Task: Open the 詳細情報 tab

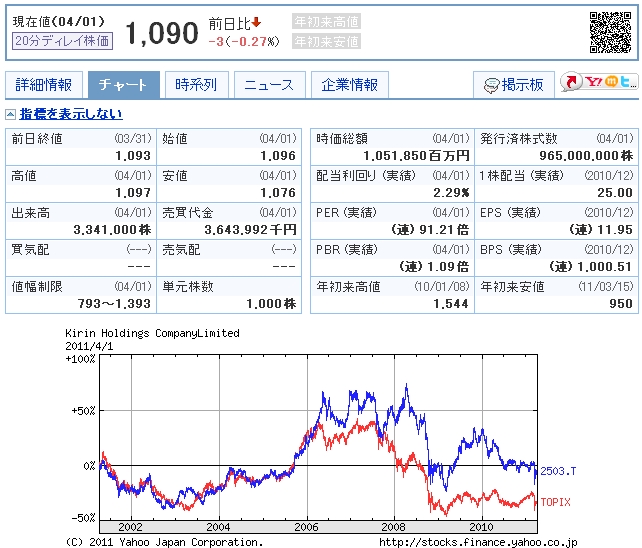Action: [44, 85]
